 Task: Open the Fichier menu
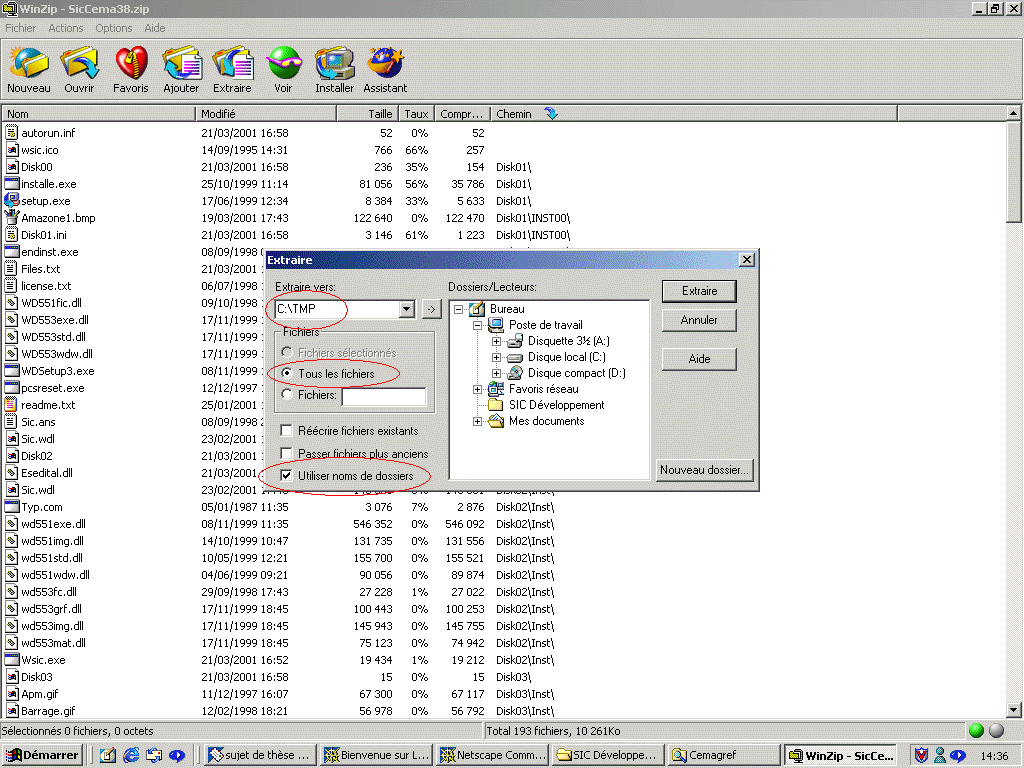pyautogui.click(x=21, y=28)
